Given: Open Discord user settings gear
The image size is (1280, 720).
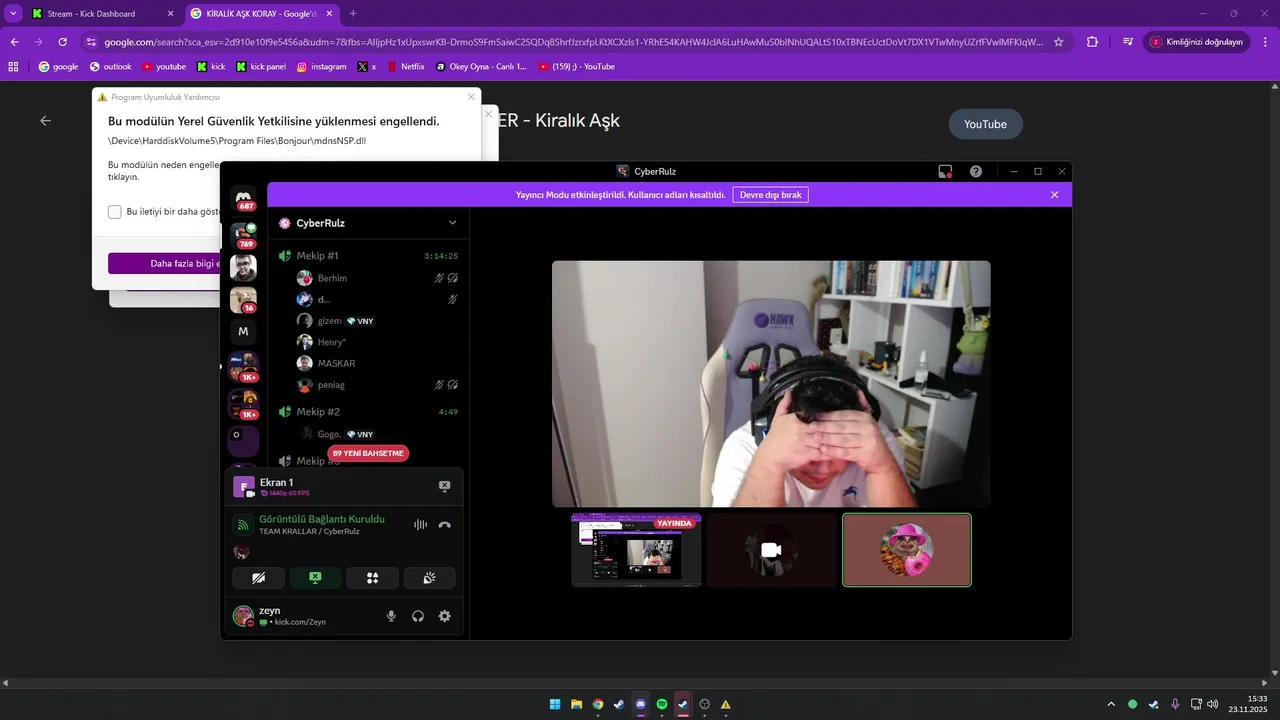Looking at the screenshot, I should (445, 616).
